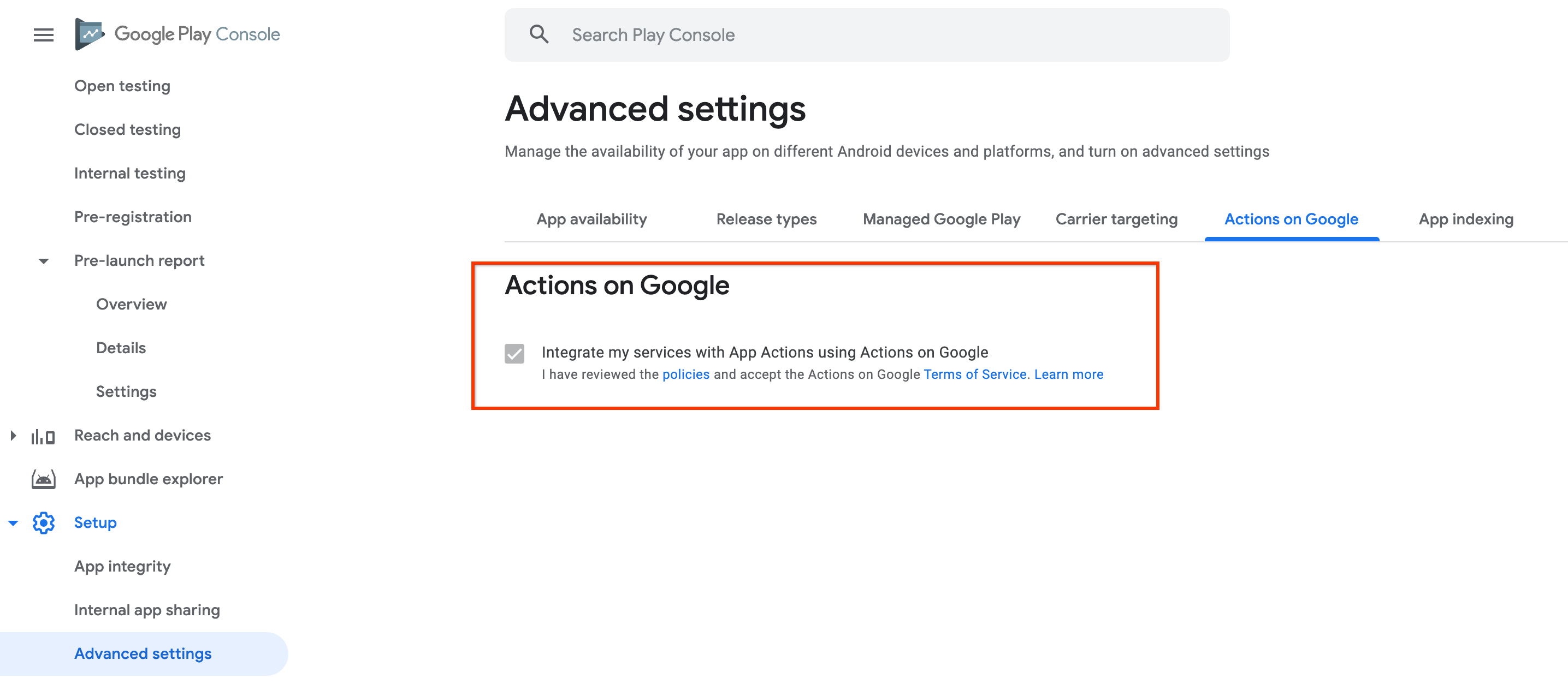Open the hamburger menu icon

coord(44,34)
